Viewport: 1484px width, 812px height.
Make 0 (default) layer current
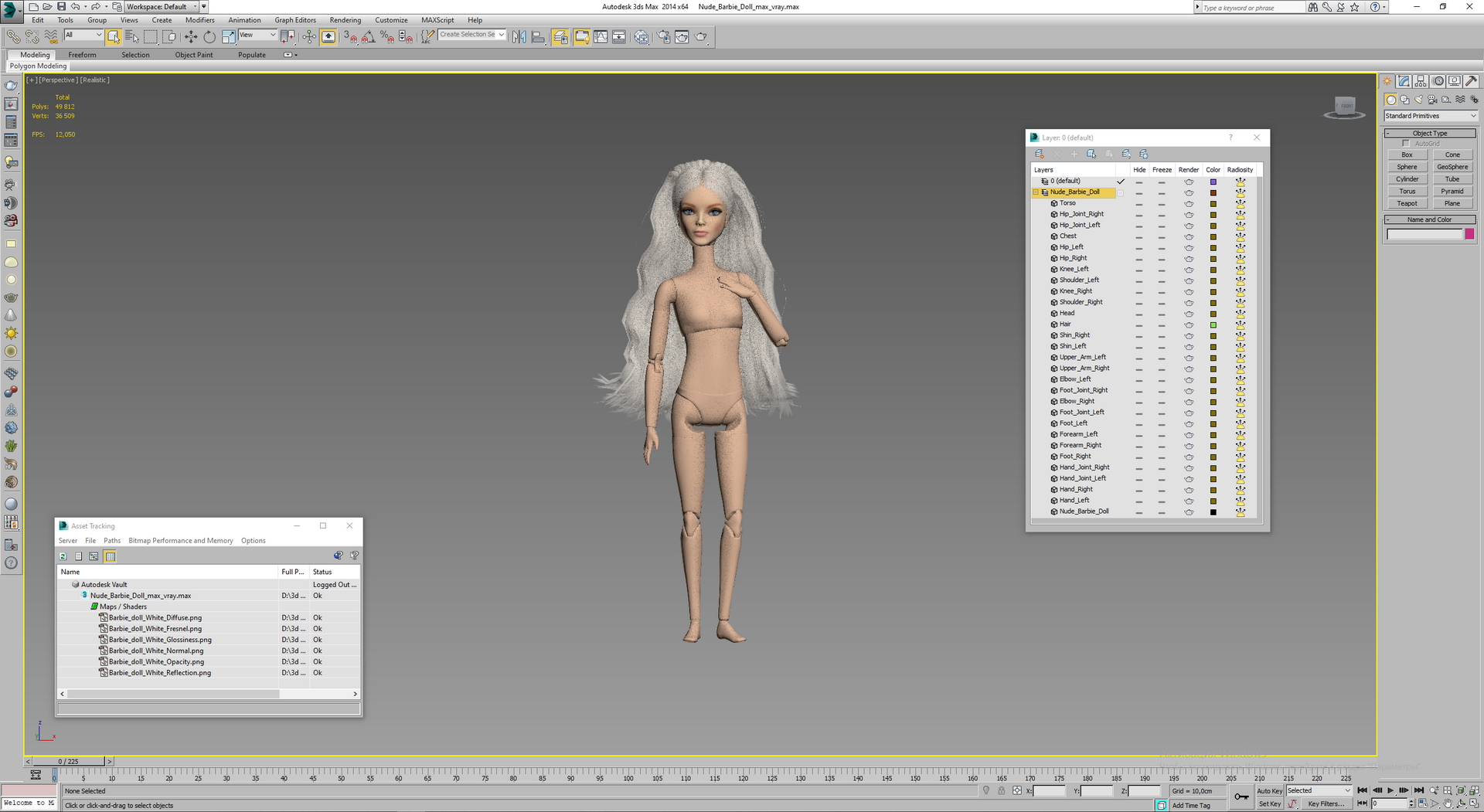click(1121, 182)
